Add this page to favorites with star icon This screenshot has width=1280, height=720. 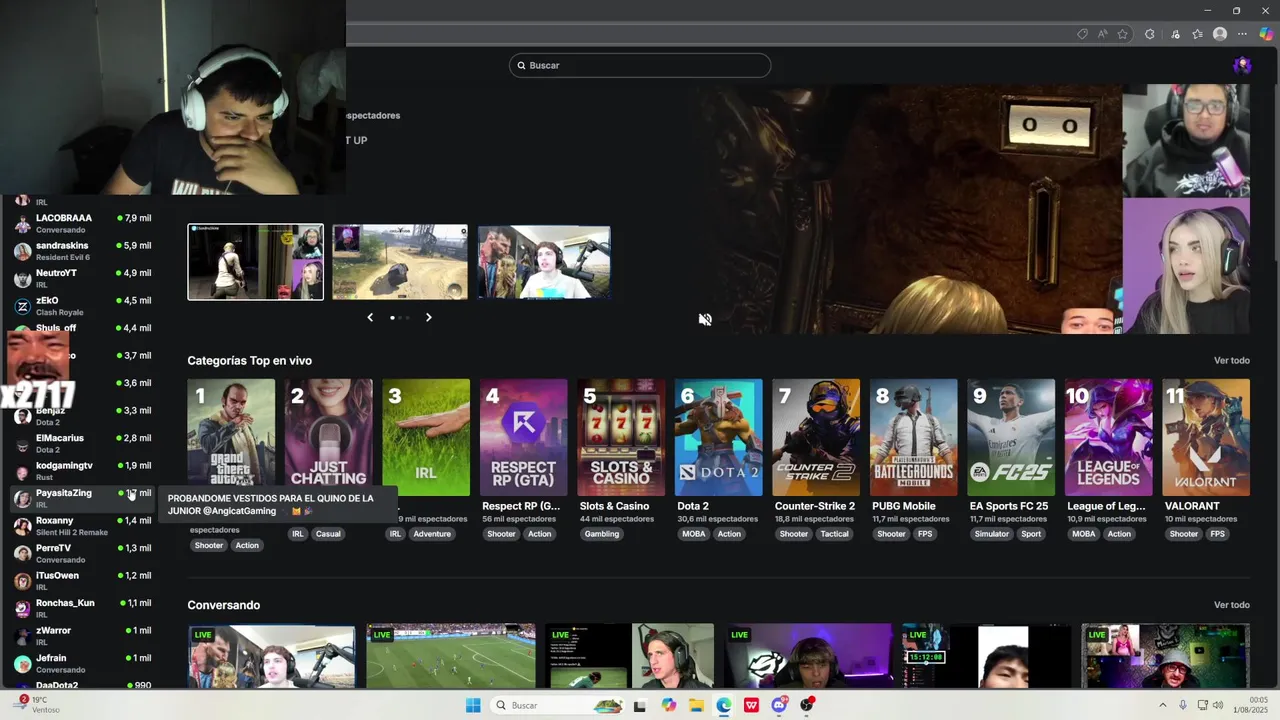(1123, 34)
